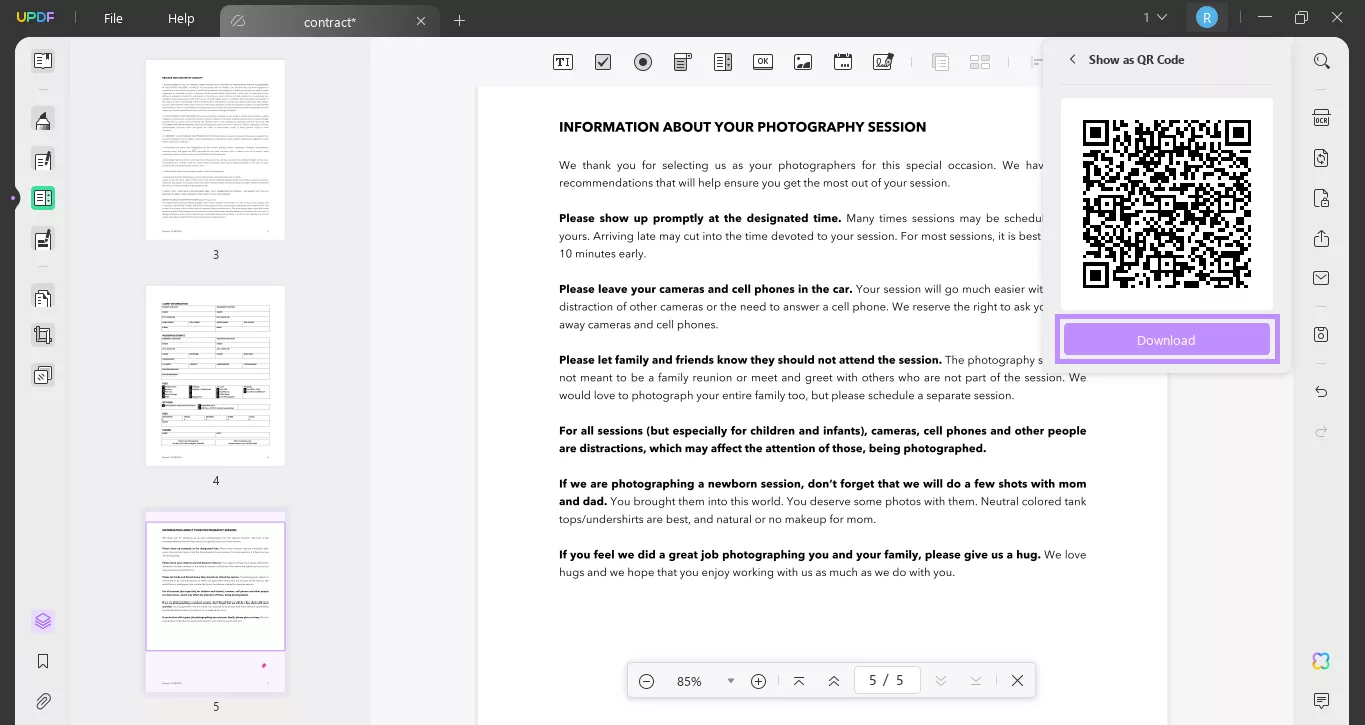Add a Check Box form element
Image resolution: width=1365 pixels, height=725 pixels.
tap(603, 62)
